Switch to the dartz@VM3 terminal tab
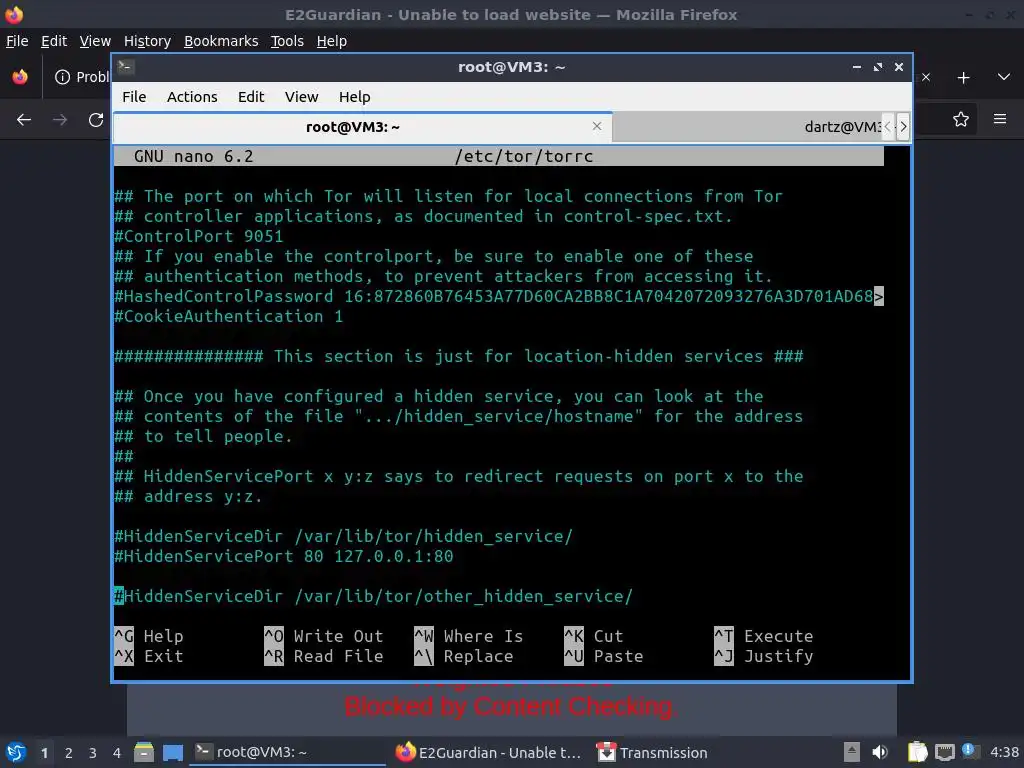 coord(748,127)
